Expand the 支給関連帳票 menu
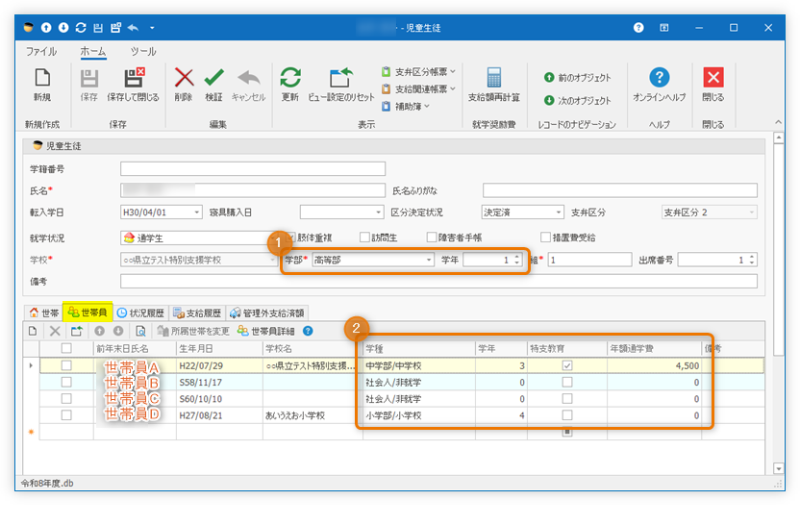Viewport: 800px width, 505px height. (x=418, y=89)
